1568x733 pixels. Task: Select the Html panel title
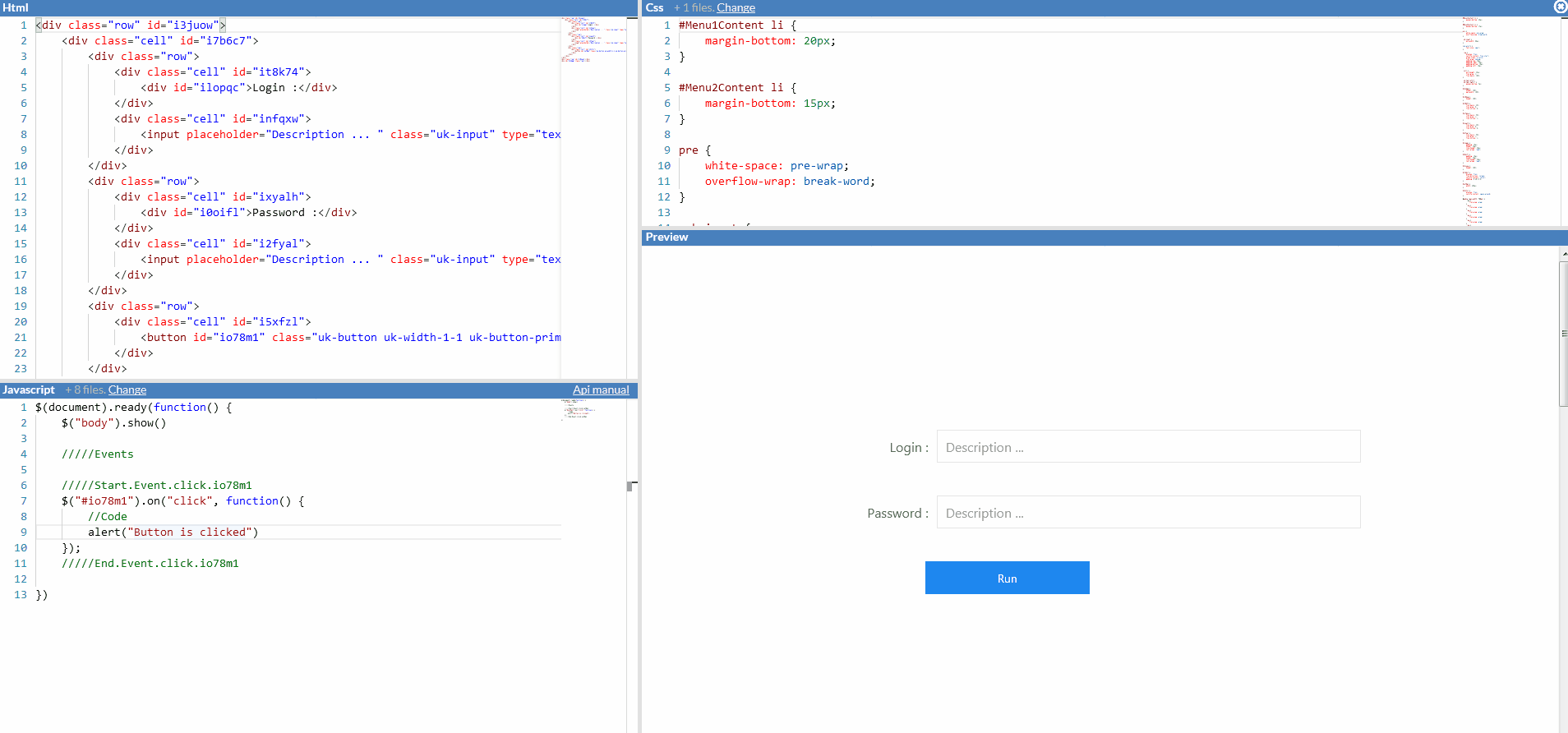tap(16, 7)
